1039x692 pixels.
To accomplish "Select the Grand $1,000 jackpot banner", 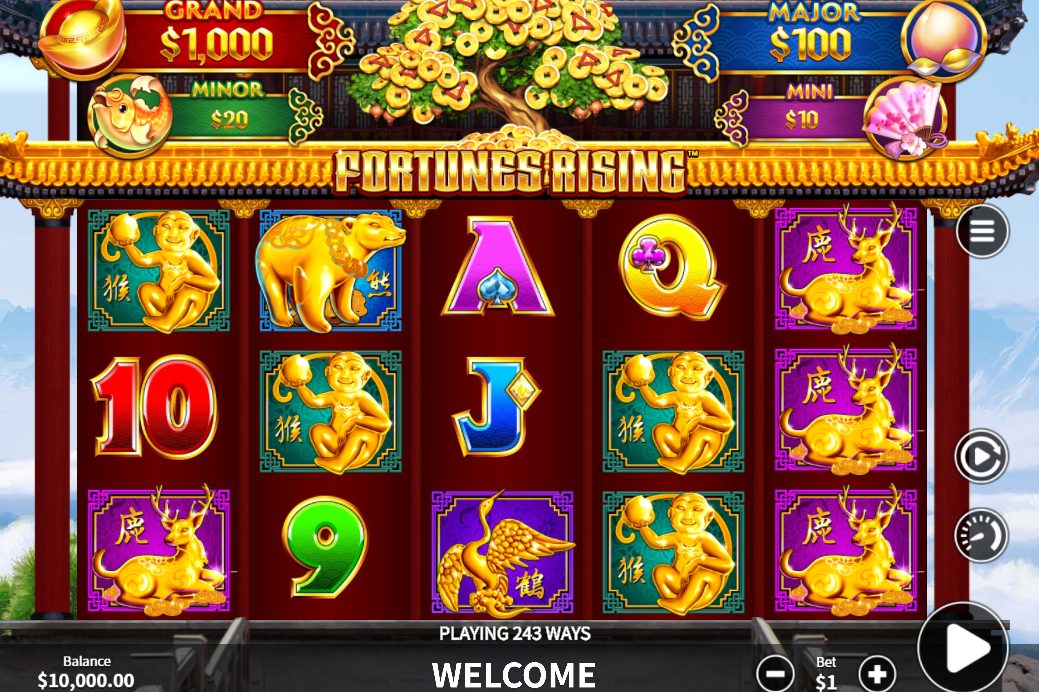I will 217,35.
